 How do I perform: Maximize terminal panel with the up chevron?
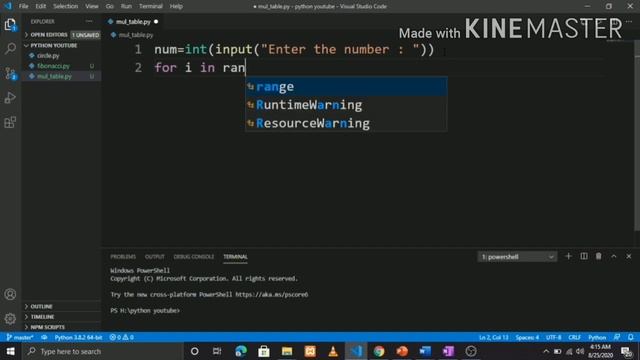(x=613, y=256)
